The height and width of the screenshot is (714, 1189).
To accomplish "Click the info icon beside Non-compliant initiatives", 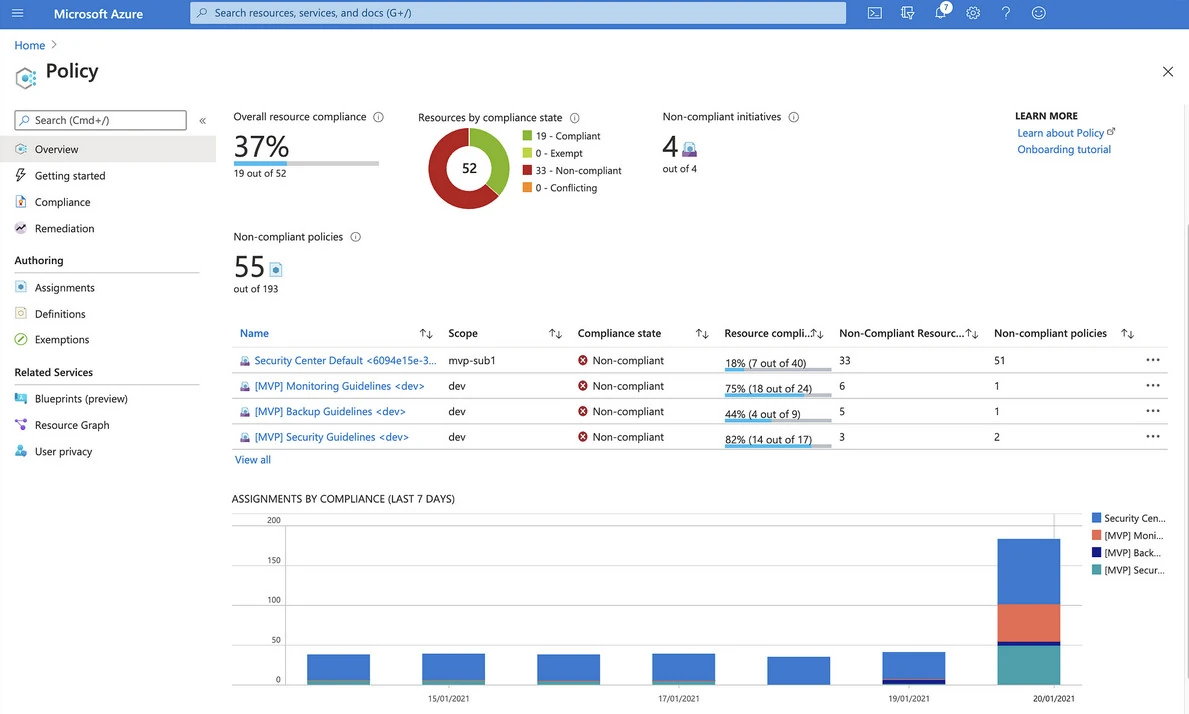I will click(794, 117).
